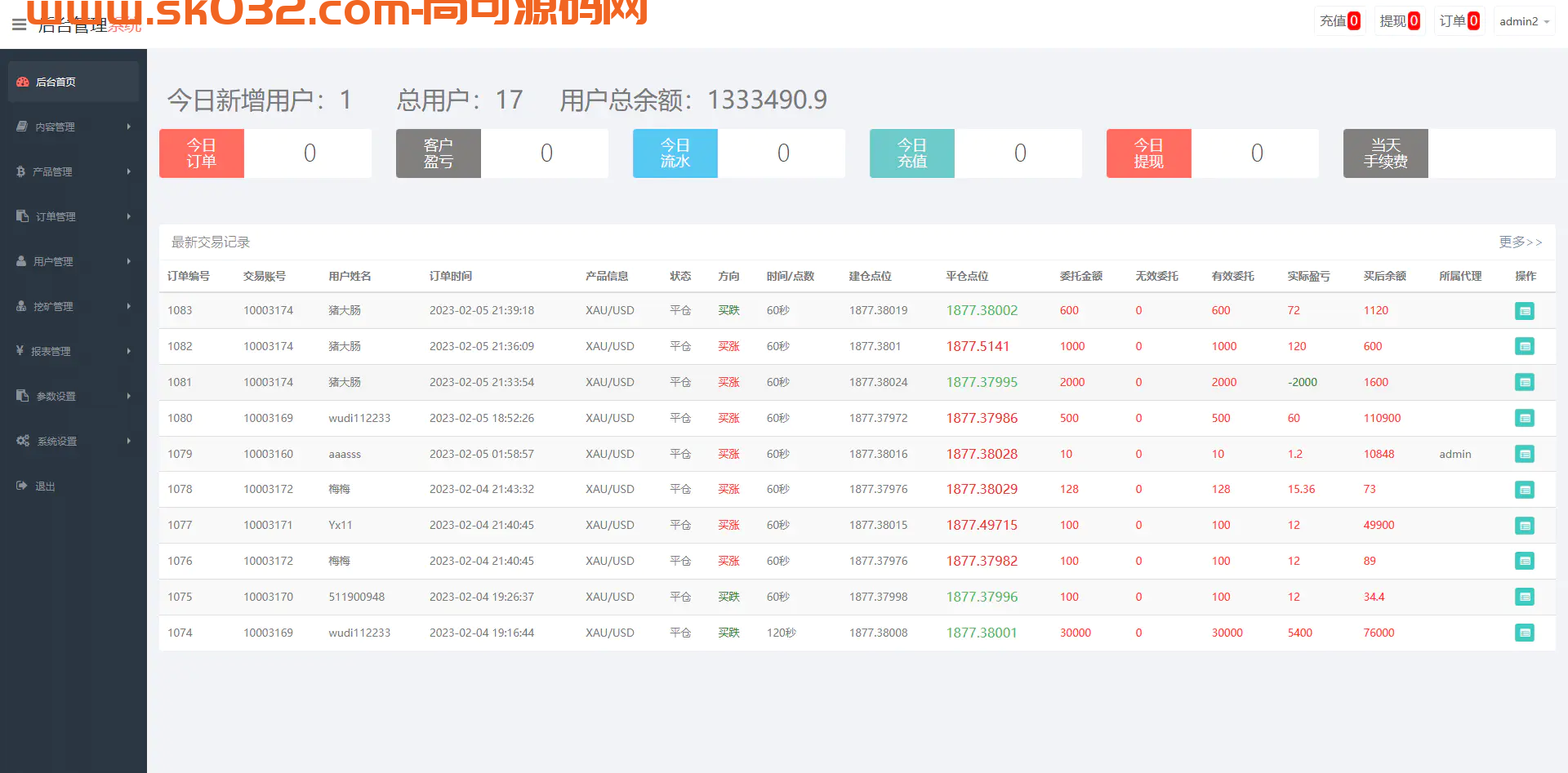Click the 更多>> link
The width and height of the screenshot is (1568, 773).
(x=1520, y=242)
